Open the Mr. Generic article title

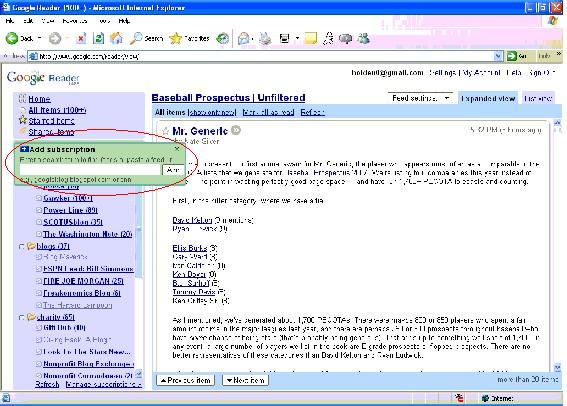(200, 131)
